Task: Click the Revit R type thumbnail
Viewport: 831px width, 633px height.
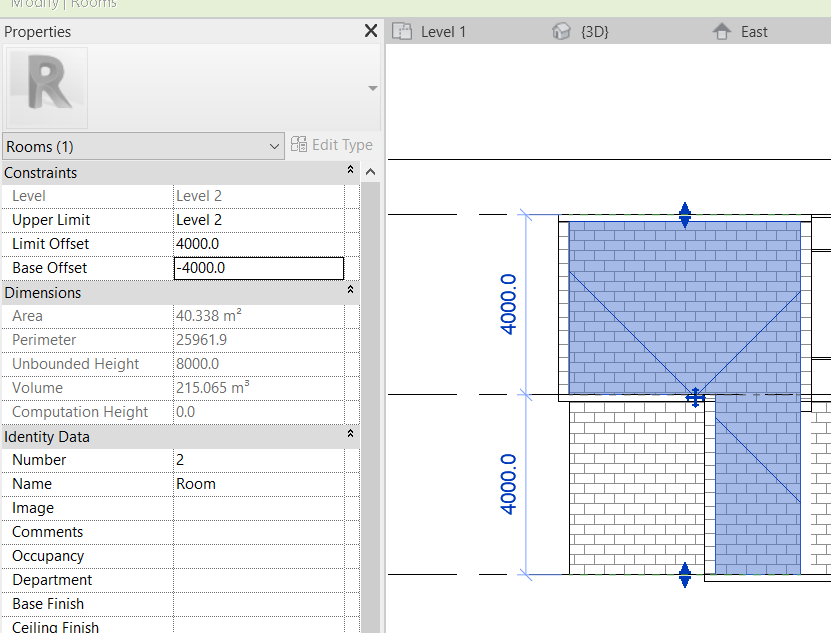Action: [47, 87]
